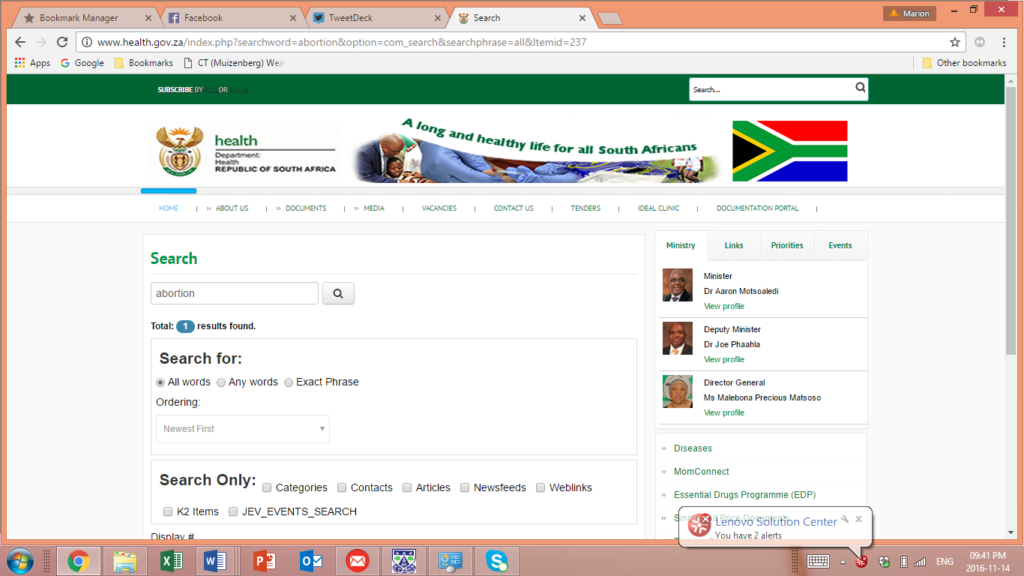This screenshot has width=1024, height=576.
Task: Open the Windows Start menu
Action: (x=20, y=561)
